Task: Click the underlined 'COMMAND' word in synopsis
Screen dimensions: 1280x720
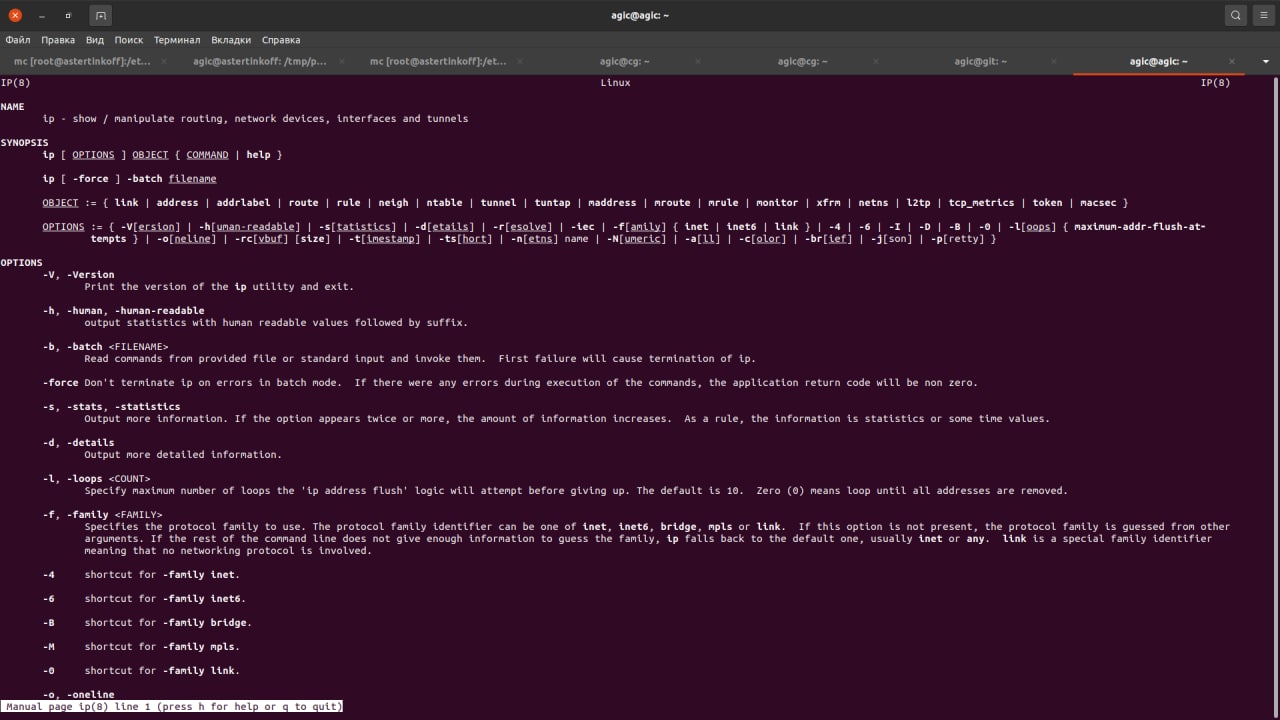Action: point(207,155)
